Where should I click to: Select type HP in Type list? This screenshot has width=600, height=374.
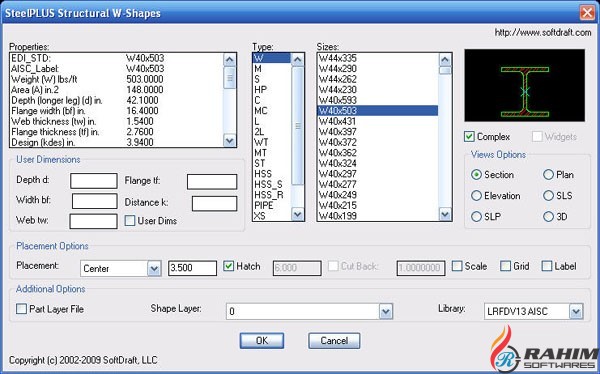271,90
